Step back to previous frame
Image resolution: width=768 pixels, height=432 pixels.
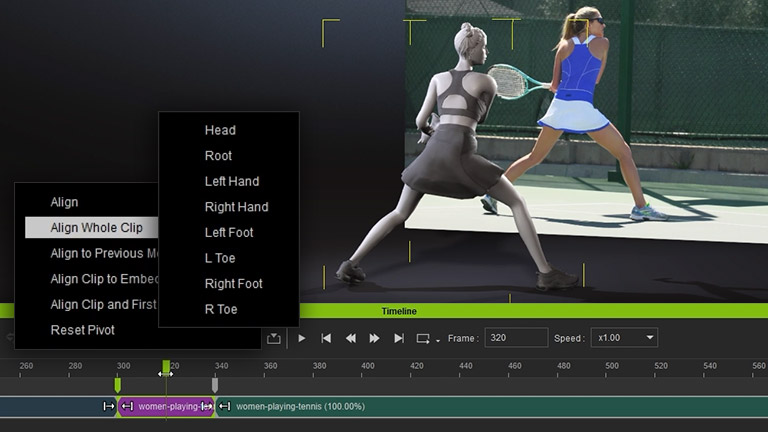(x=350, y=338)
